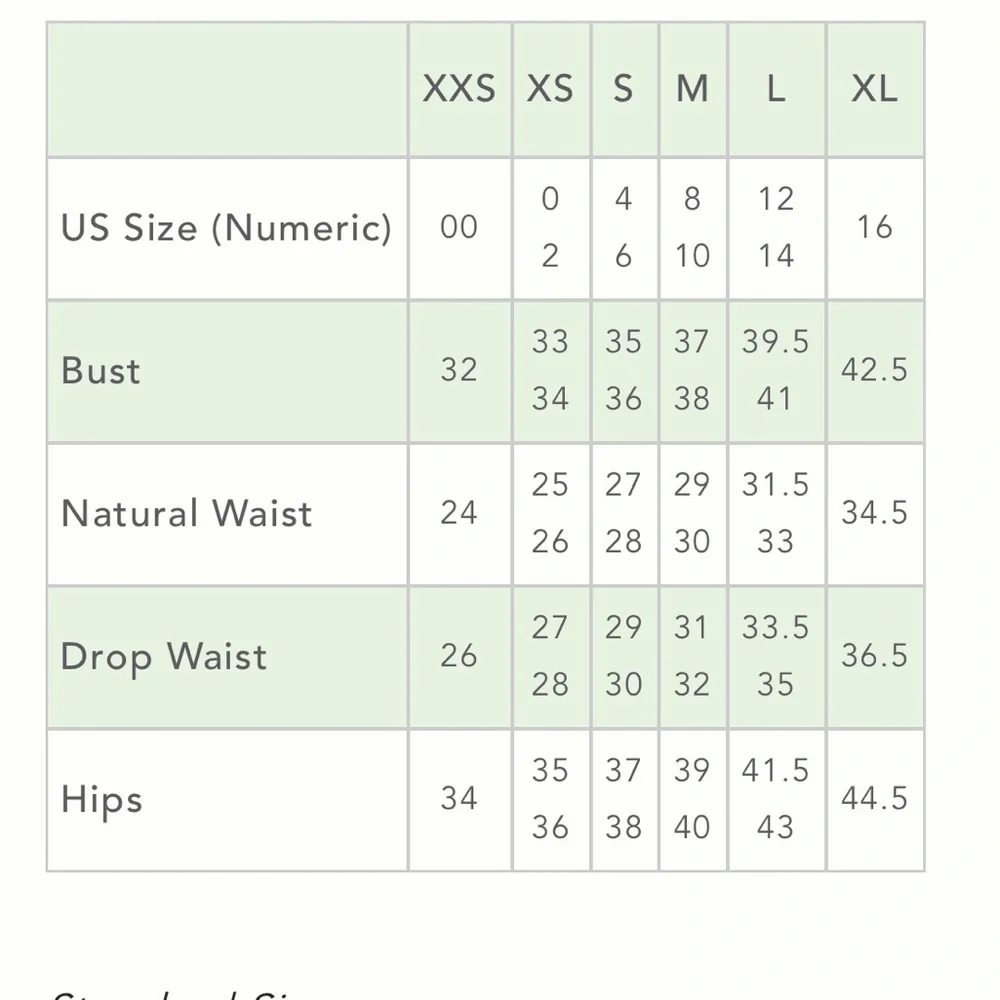Image resolution: width=1000 pixels, height=1000 pixels.
Task: Click the 36.5 drop waist value
Action: (x=874, y=657)
